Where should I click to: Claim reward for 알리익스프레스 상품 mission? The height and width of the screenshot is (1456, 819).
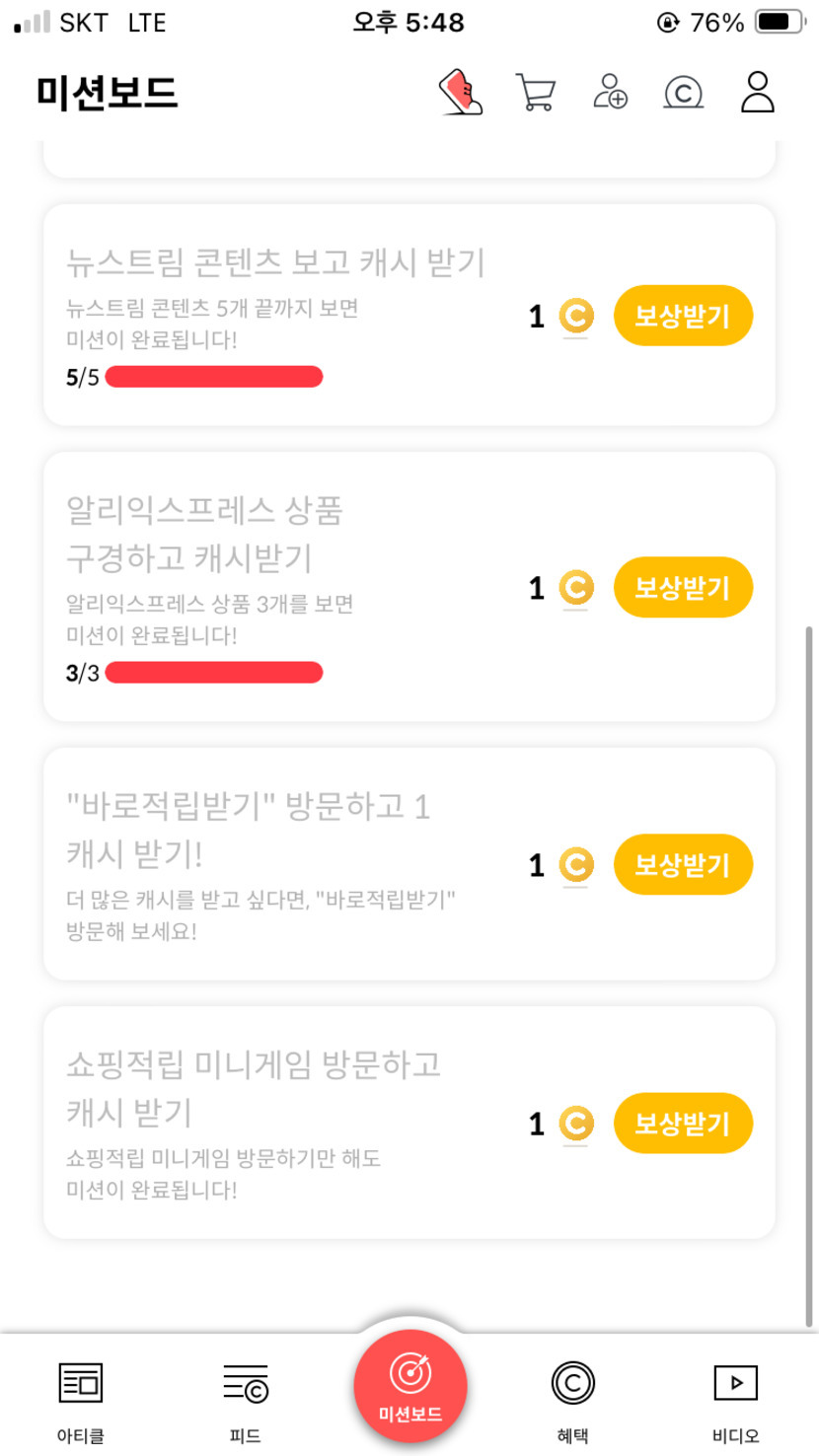click(682, 588)
